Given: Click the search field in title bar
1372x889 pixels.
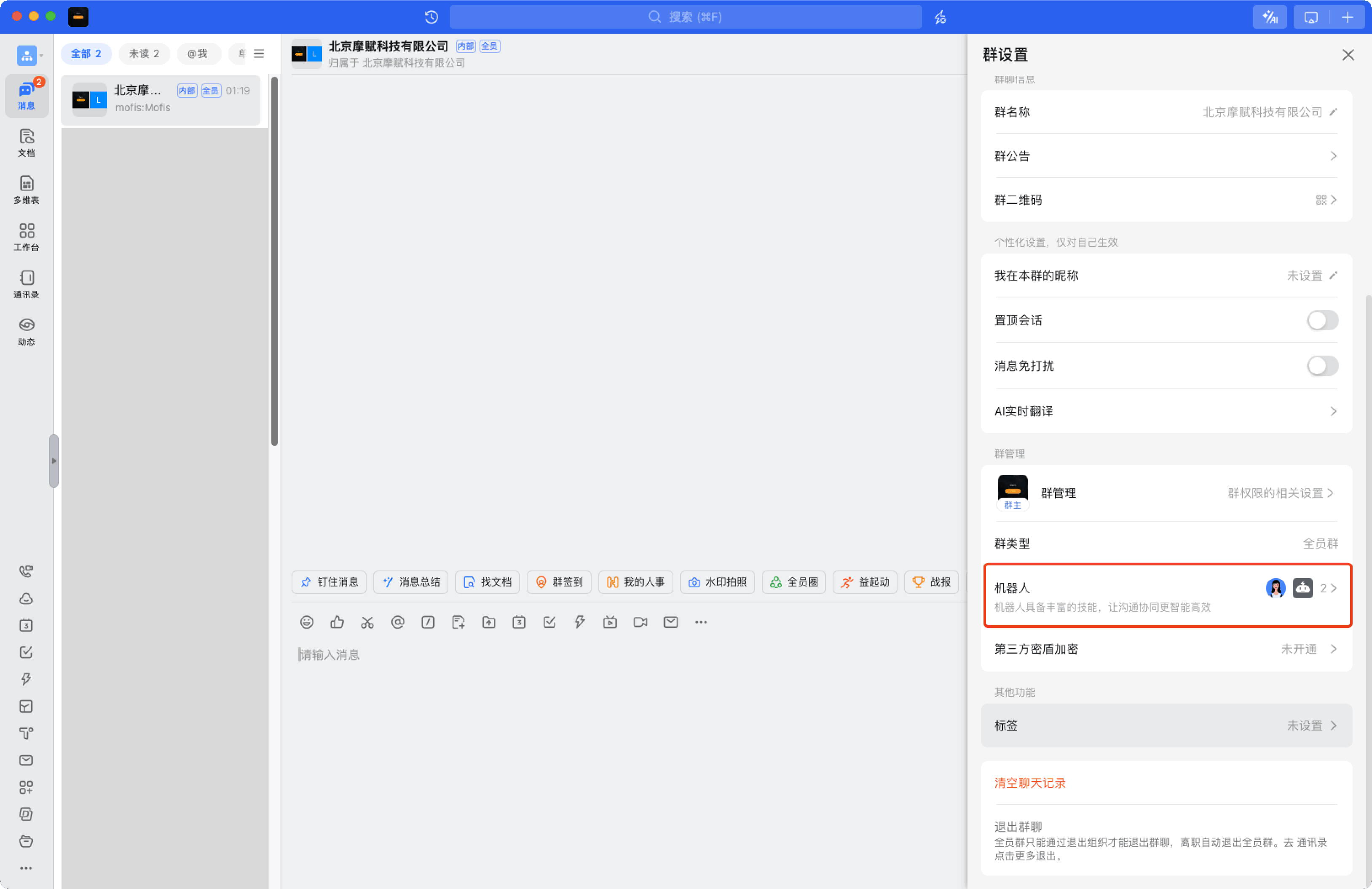Looking at the screenshot, I should coord(686,17).
